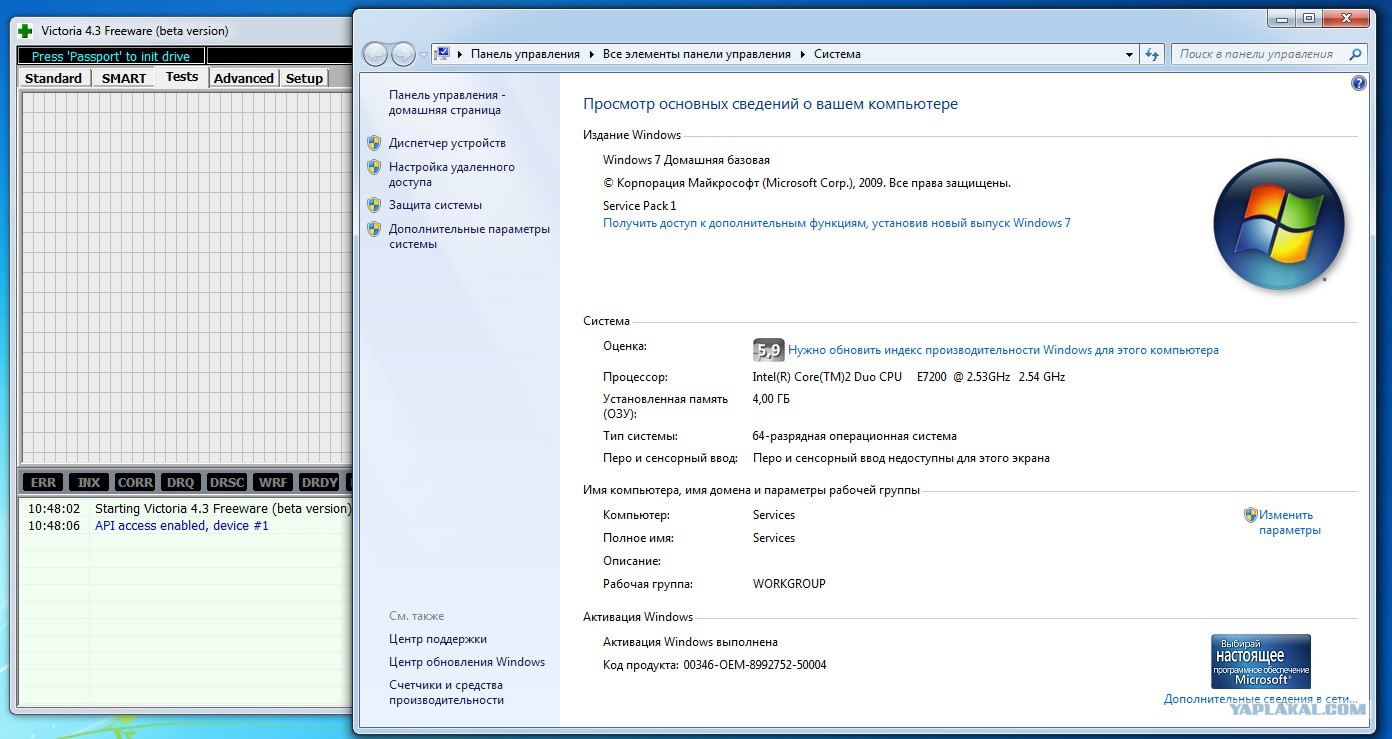Click the Starting Victoria 4.3 Freeware log line
The height and width of the screenshot is (739, 1392).
pos(223,508)
